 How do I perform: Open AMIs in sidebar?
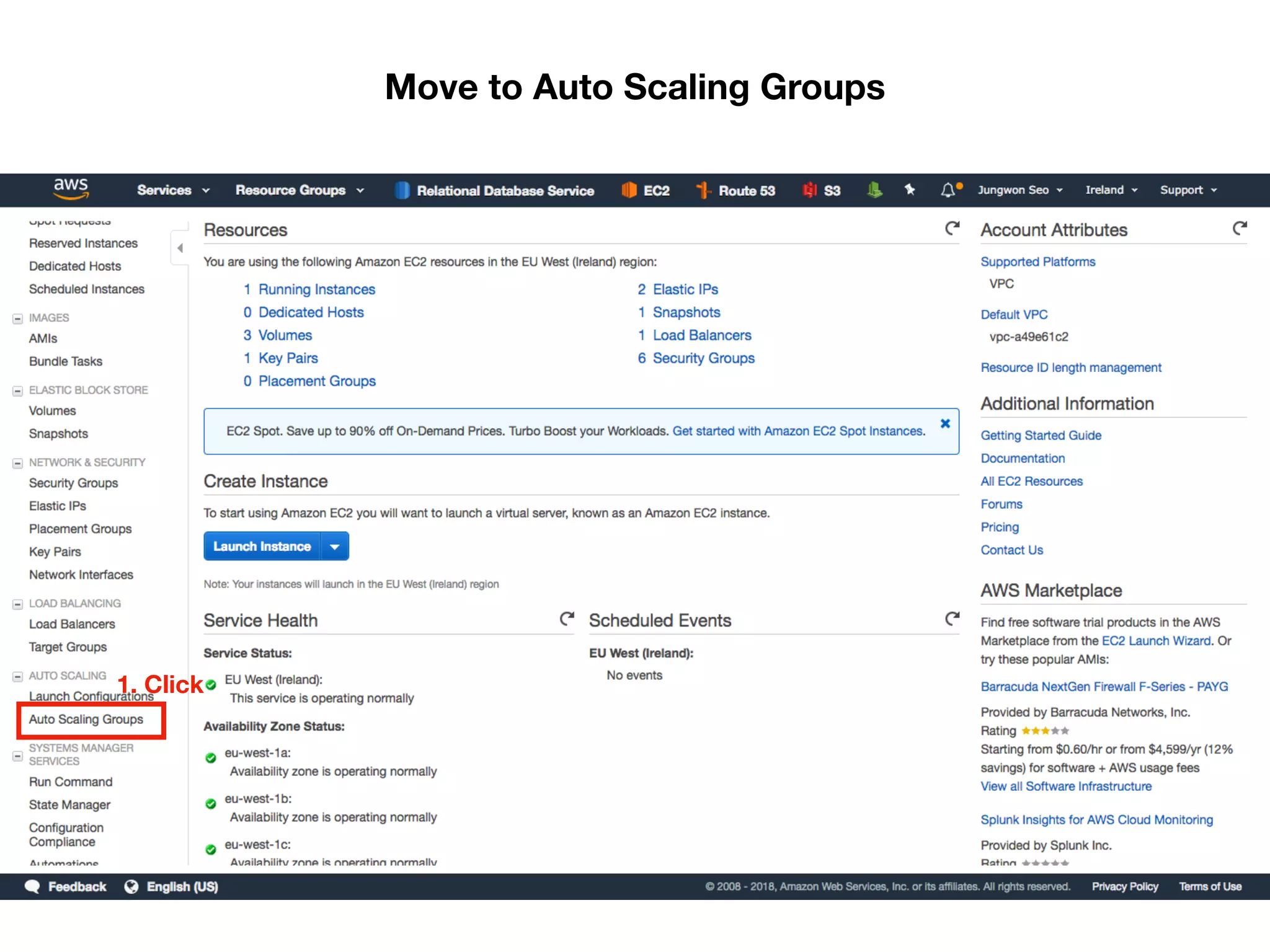pyautogui.click(x=43, y=338)
